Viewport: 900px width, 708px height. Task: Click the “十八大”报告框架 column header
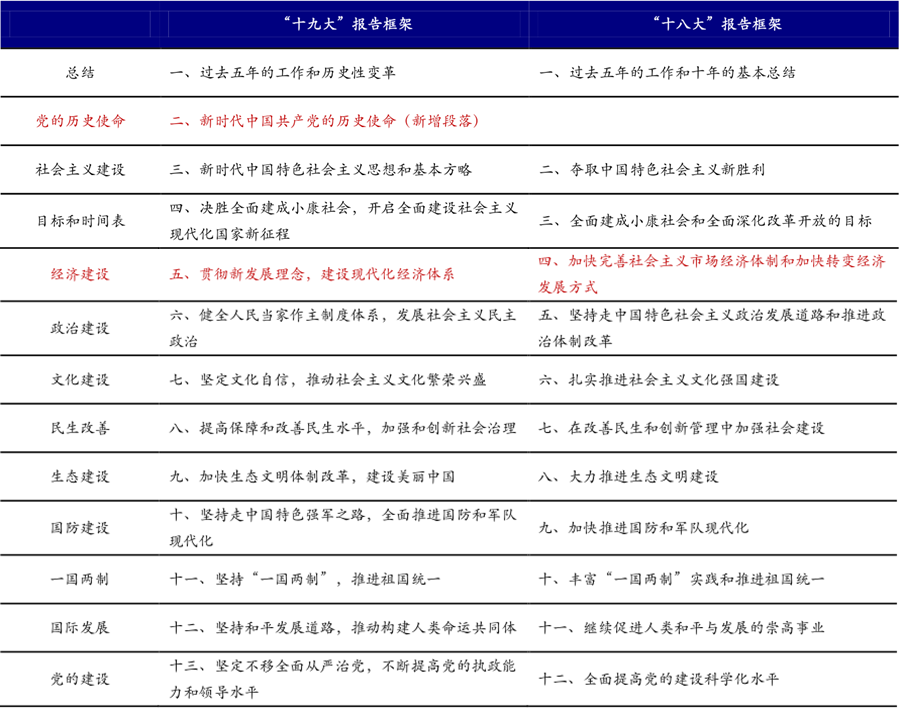pos(717,24)
